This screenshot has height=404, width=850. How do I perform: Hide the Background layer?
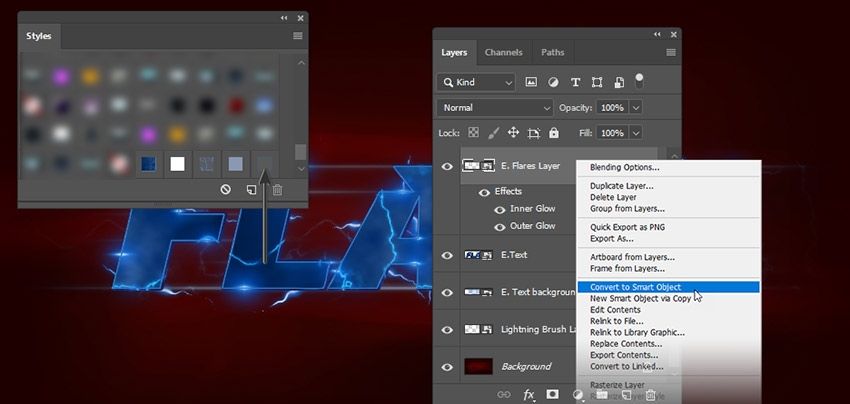(x=447, y=368)
